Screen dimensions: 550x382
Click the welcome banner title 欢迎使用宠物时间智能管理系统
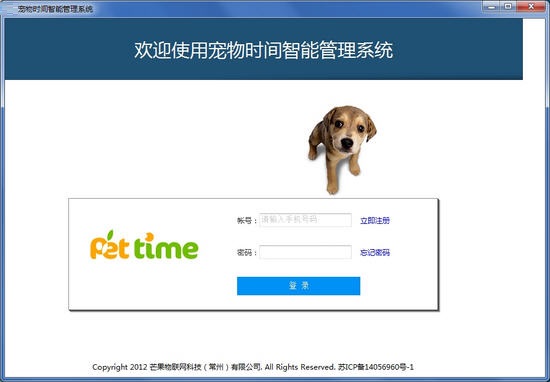click(x=263, y=50)
